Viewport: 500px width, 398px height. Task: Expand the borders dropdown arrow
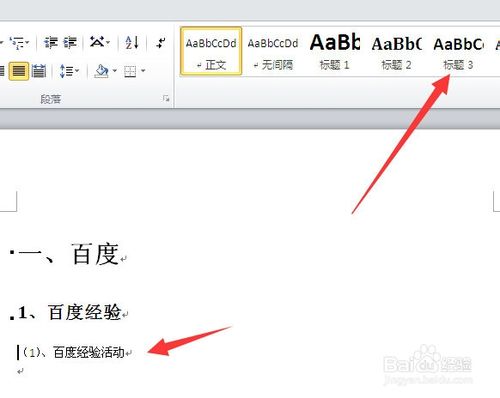(143, 71)
